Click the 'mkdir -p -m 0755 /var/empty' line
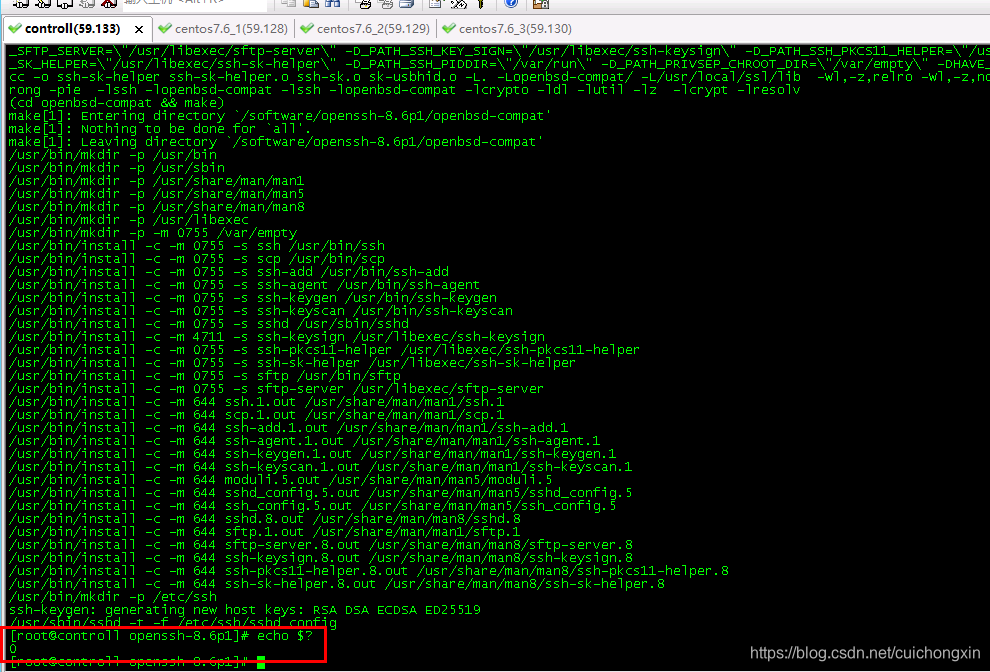The height and width of the screenshot is (672, 990). point(153,233)
